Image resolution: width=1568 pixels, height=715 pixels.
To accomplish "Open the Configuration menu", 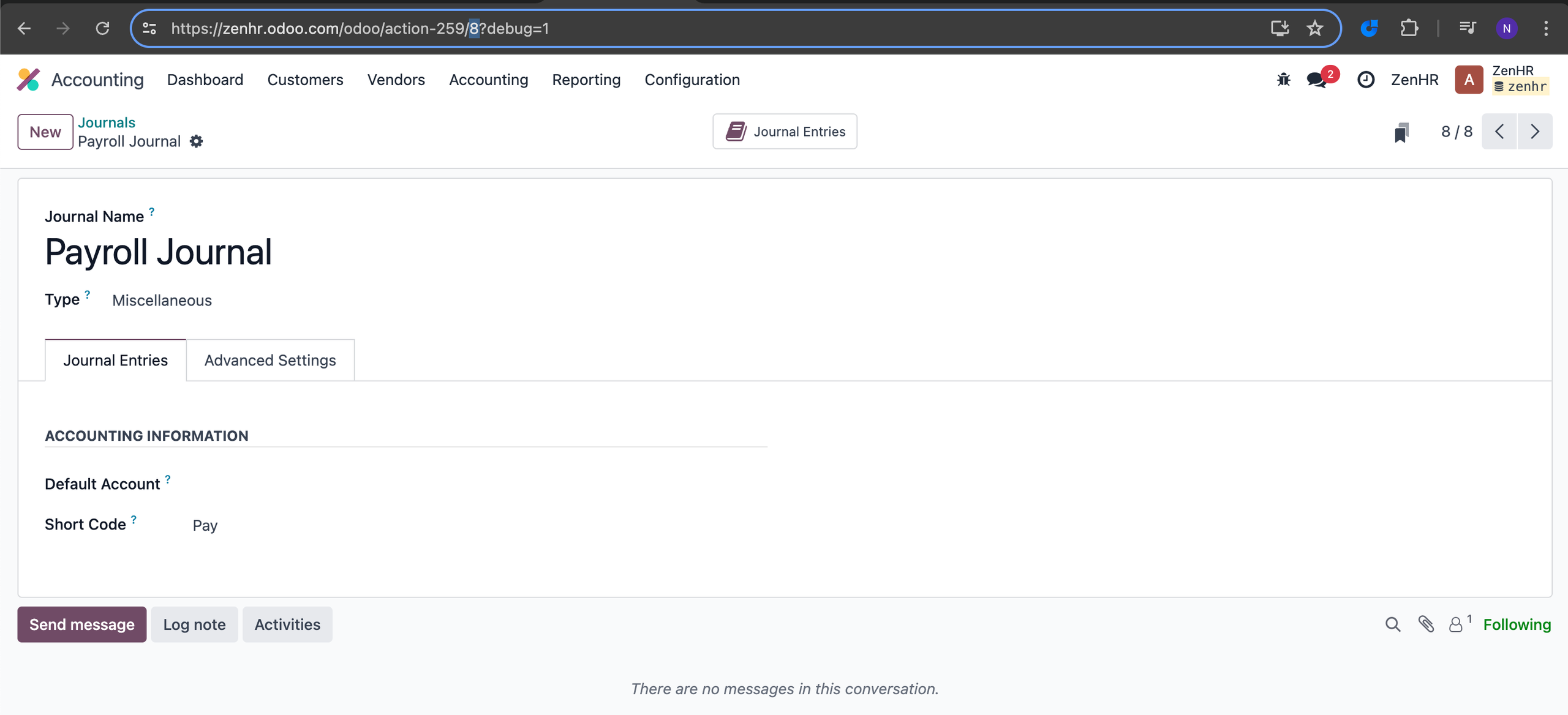I will pyautogui.click(x=692, y=80).
